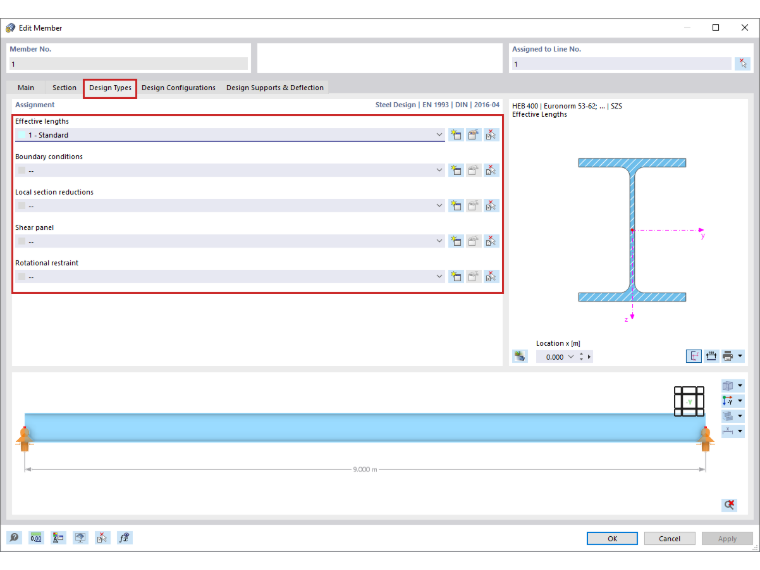Toggle section axes display button
The image size is (760, 570).
[x=694, y=356]
